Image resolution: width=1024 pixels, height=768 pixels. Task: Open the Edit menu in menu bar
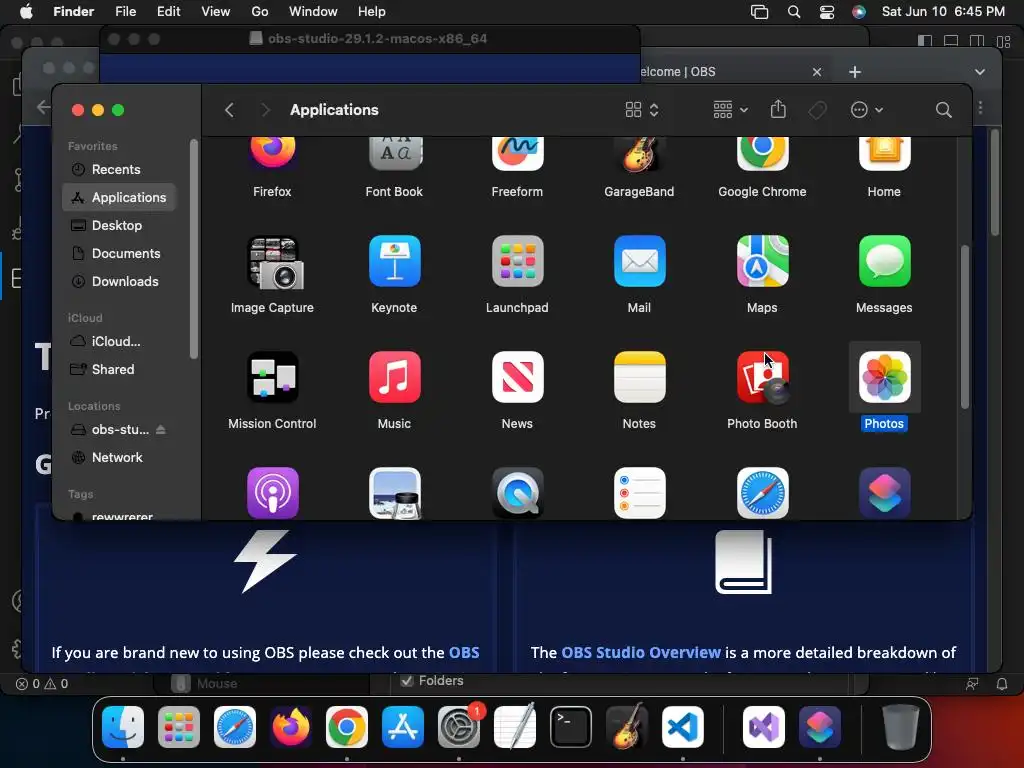pos(168,12)
